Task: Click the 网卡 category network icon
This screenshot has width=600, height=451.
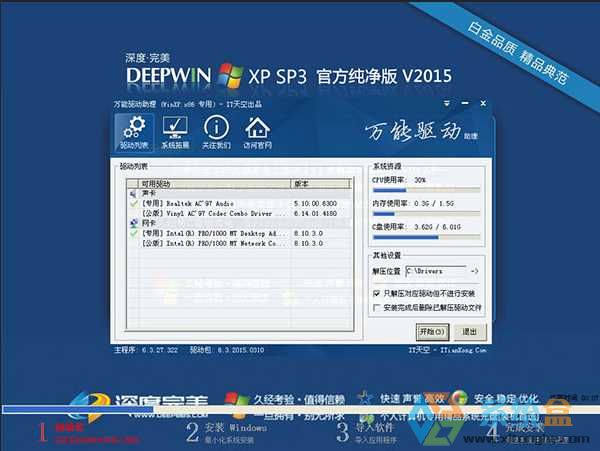Action: [134, 223]
